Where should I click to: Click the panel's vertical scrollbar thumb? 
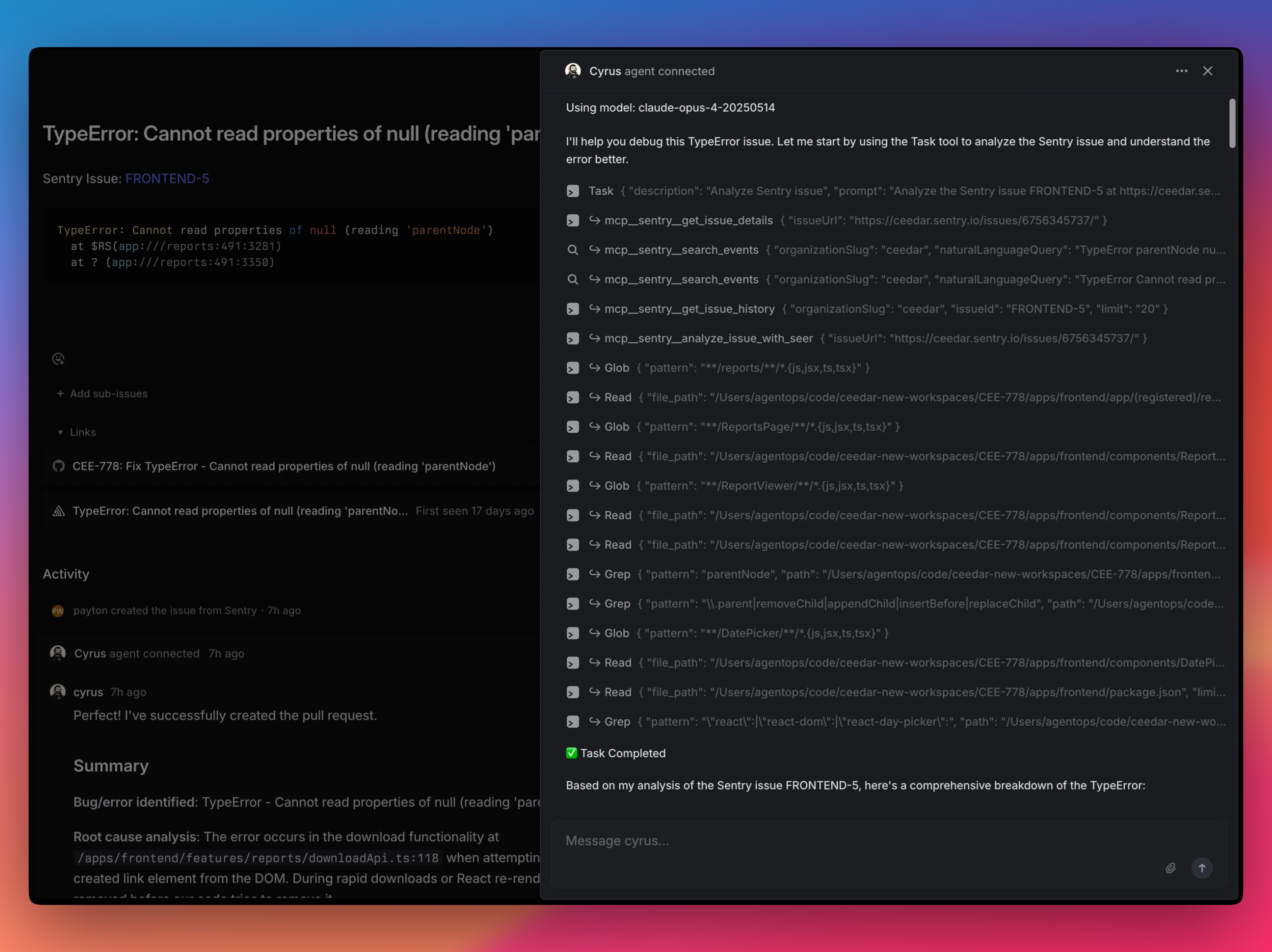(x=1232, y=123)
